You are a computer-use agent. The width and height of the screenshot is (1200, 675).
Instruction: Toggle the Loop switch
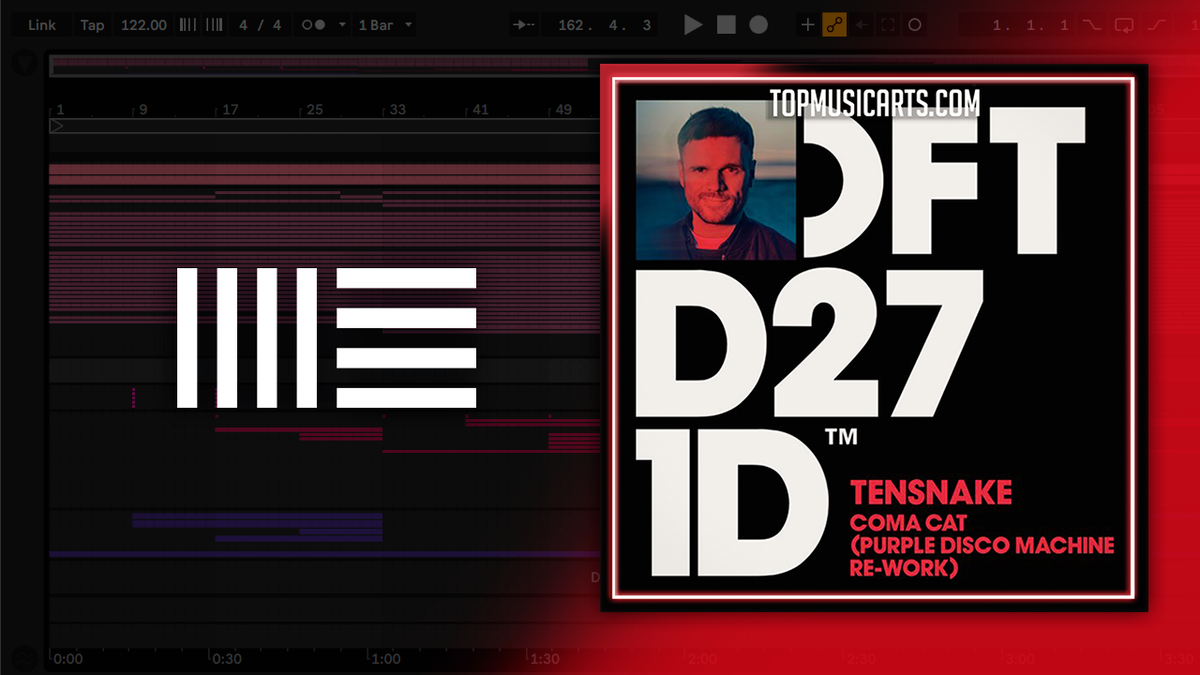[1124, 25]
